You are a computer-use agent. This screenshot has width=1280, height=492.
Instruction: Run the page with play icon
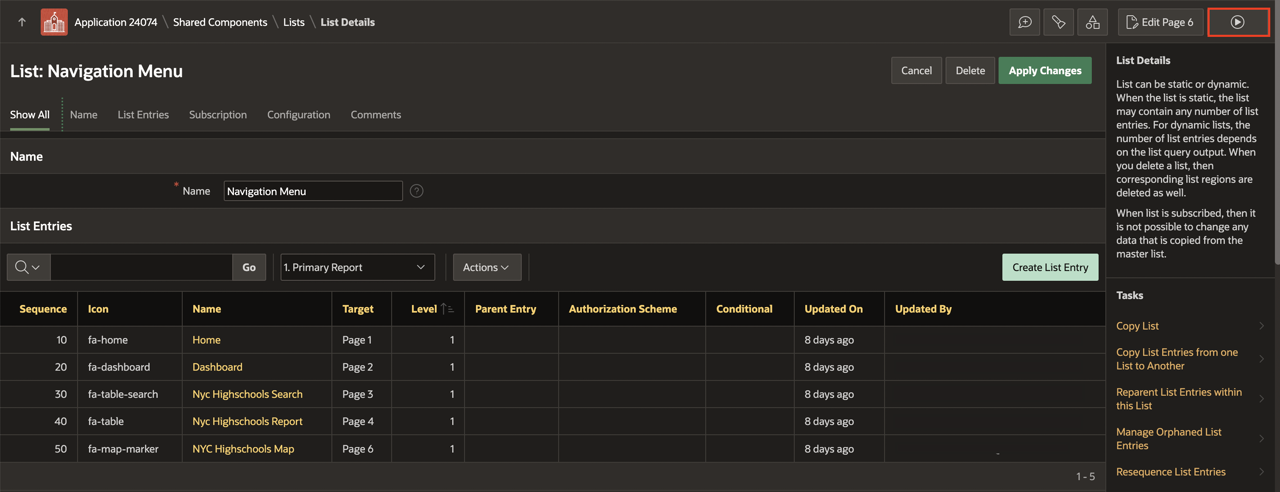(1237, 22)
